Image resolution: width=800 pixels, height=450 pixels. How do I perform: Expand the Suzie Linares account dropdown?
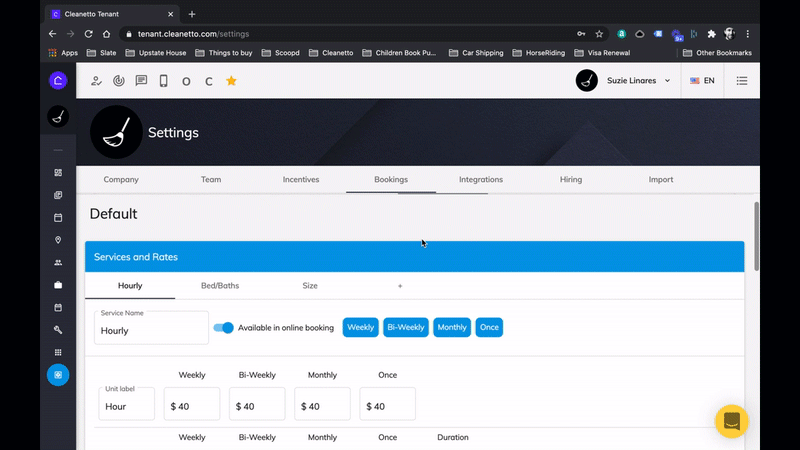pos(624,81)
